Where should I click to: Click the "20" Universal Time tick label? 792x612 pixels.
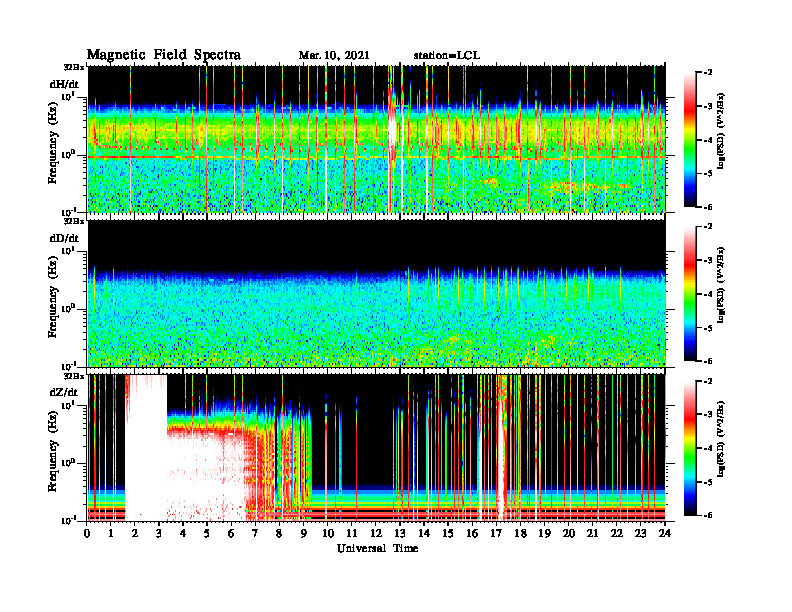[x=569, y=533]
